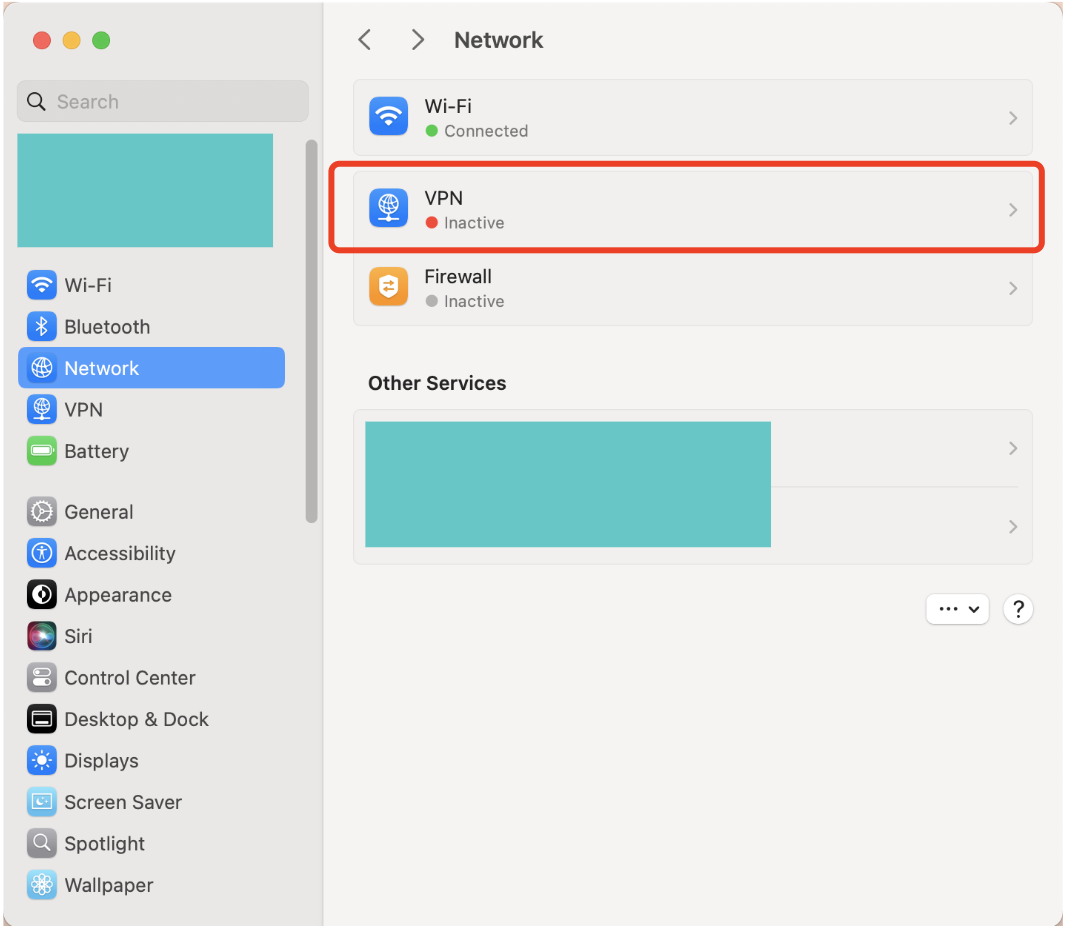Open the more-options dropdown near the help button

(957, 609)
